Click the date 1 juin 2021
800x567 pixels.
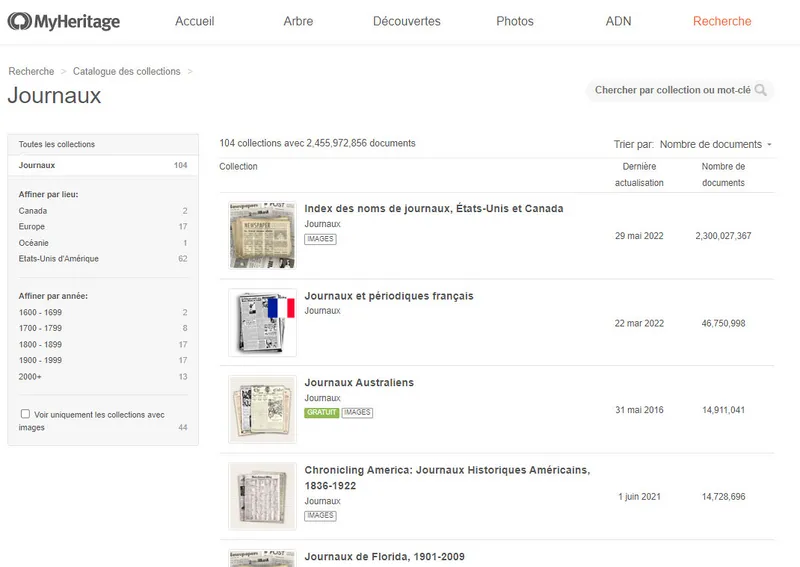click(x=639, y=497)
